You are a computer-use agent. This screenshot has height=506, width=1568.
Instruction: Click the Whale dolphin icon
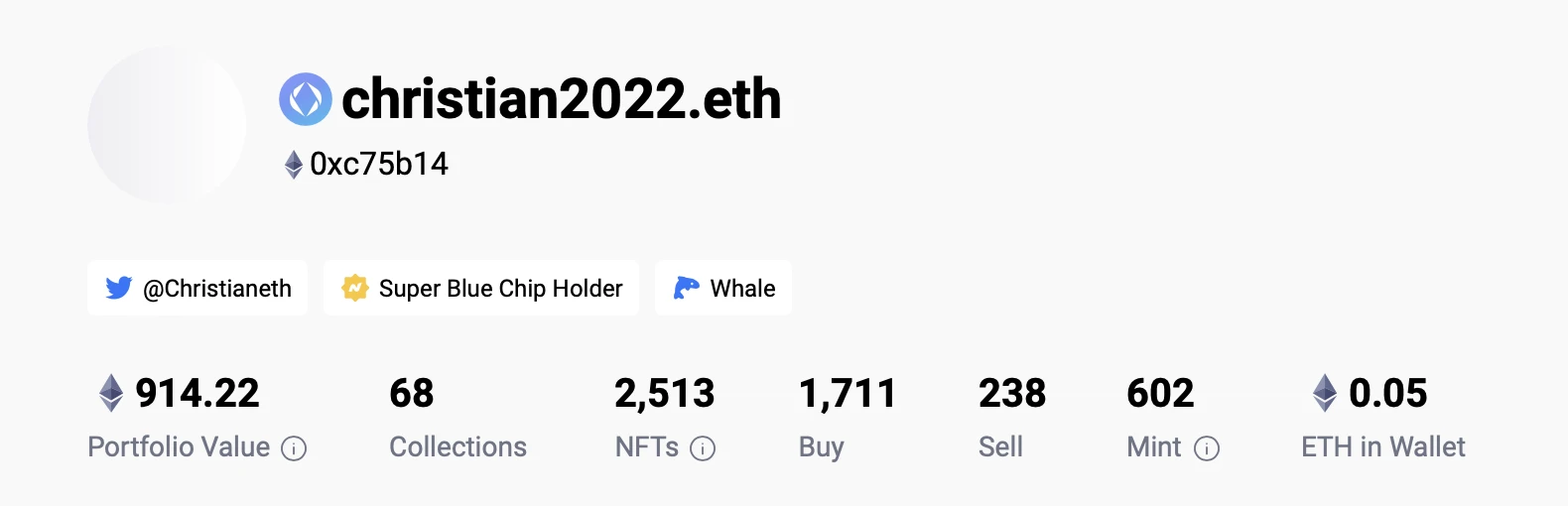point(687,288)
